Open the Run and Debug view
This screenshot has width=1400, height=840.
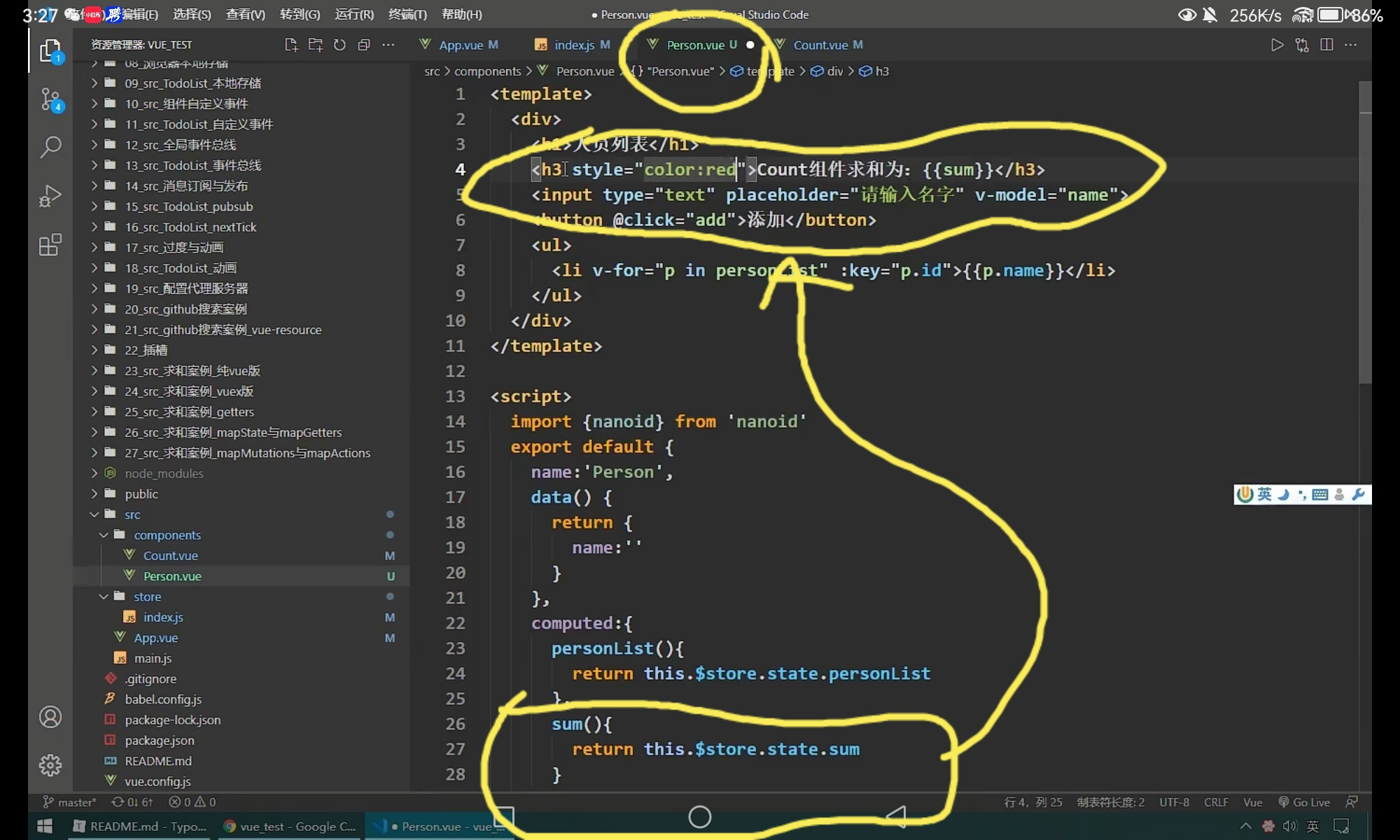(x=50, y=196)
